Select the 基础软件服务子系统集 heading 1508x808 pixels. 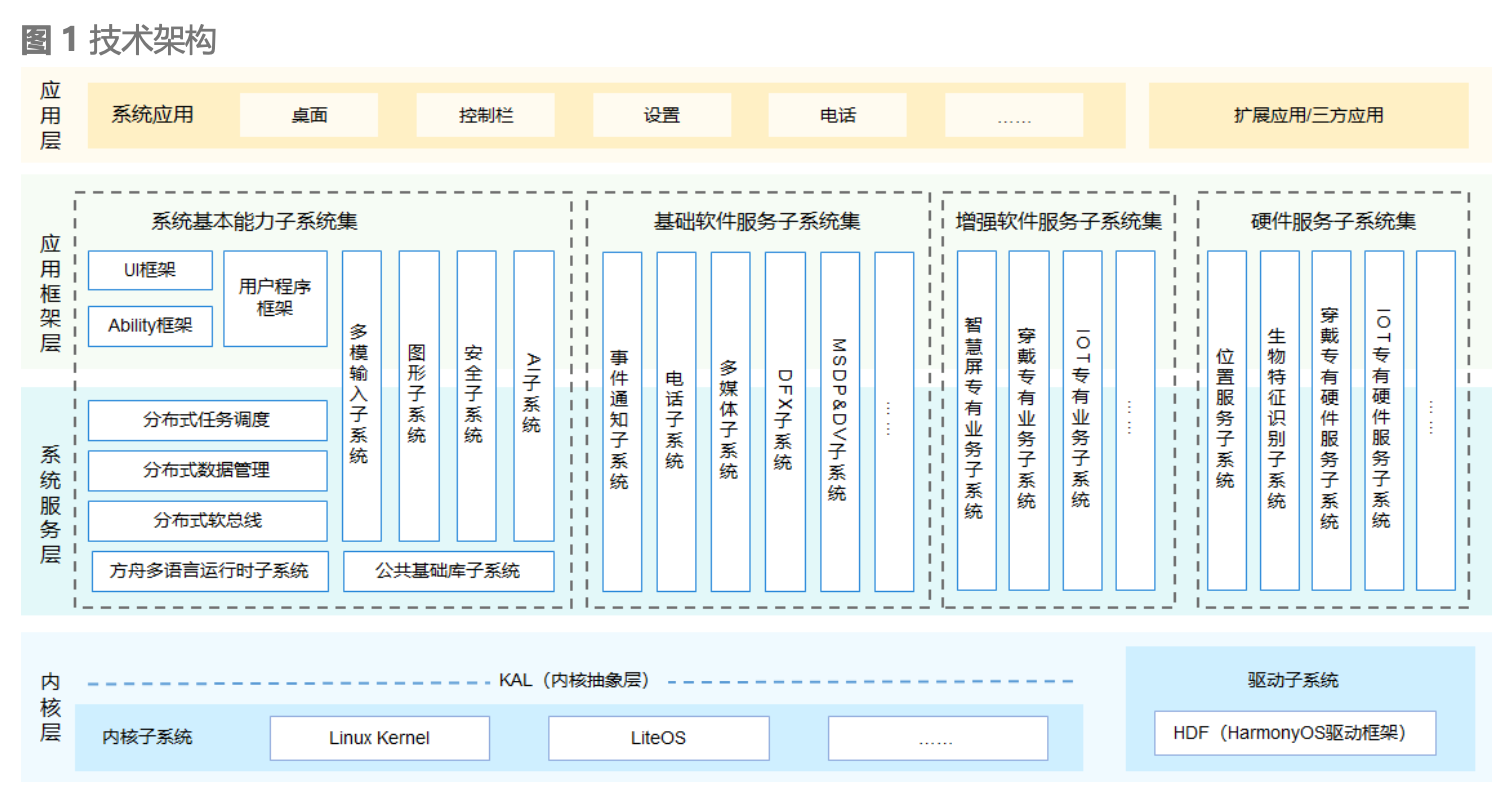click(757, 221)
